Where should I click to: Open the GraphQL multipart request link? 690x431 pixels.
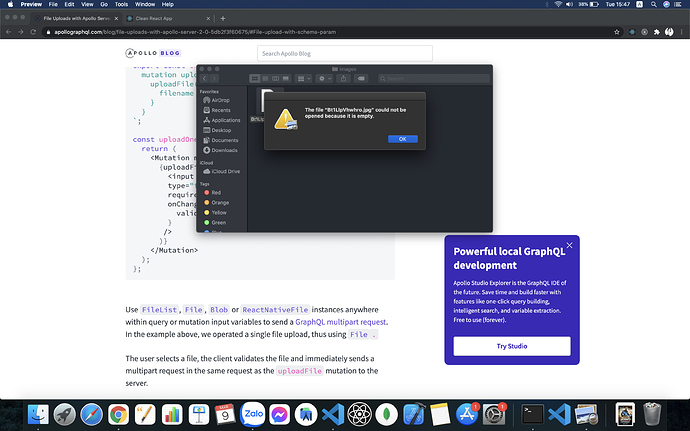pyautogui.click(x=341, y=322)
